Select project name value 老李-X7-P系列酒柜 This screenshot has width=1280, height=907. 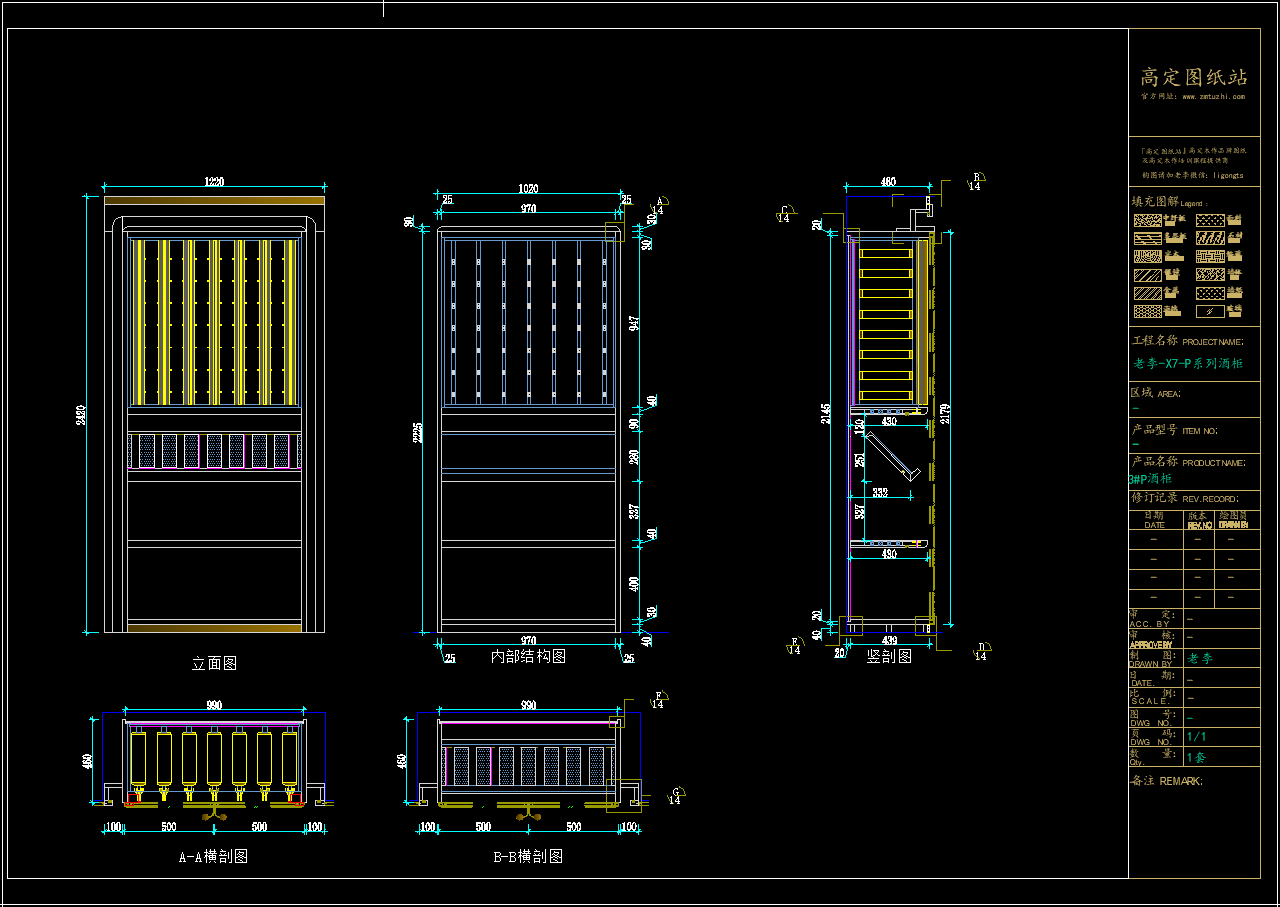point(1188,364)
